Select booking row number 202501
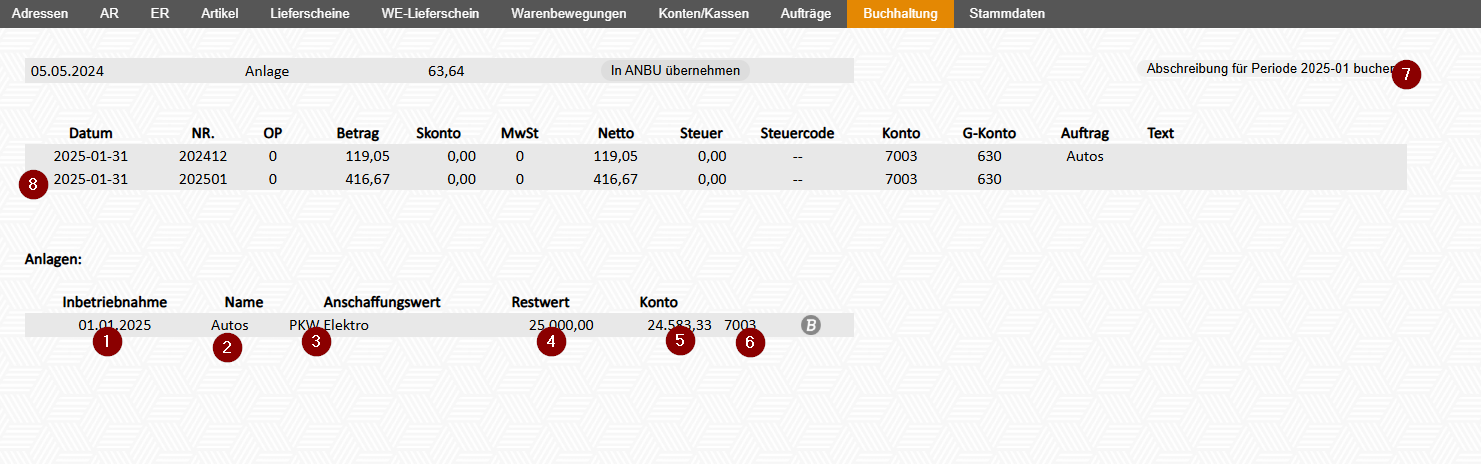Screen dimensions: 1481x464 (x=716, y=179)
